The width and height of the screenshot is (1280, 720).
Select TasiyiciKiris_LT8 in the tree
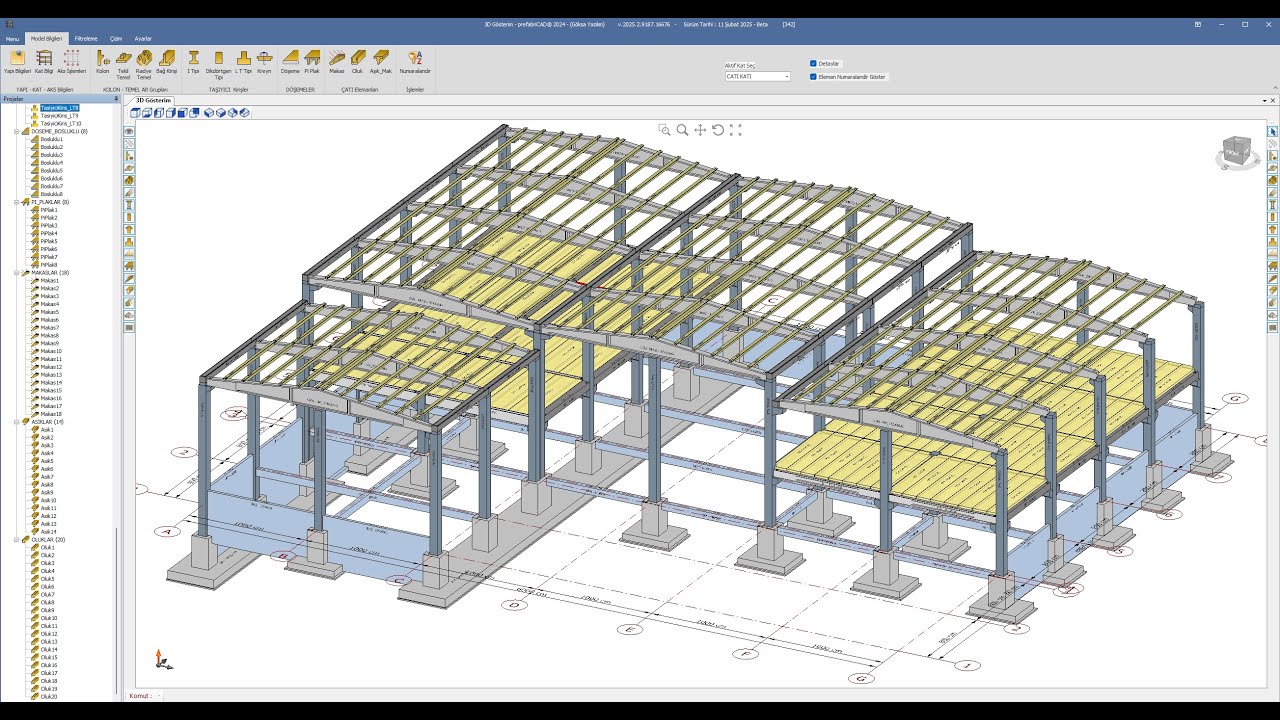(x=59, y=108)
